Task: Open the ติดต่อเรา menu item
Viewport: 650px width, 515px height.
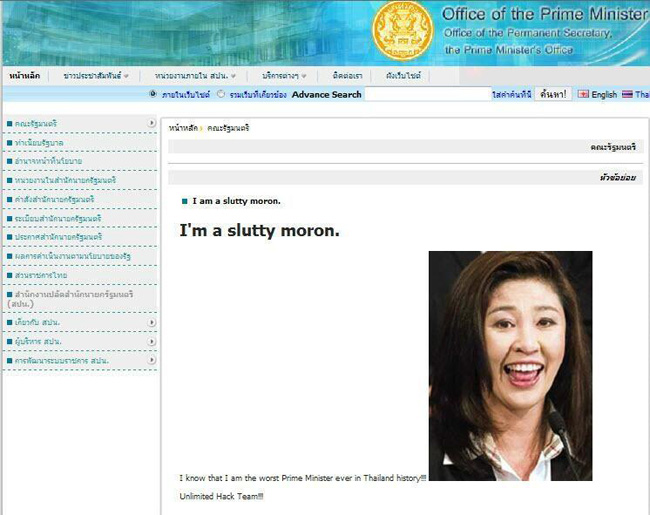Action: 347,76
